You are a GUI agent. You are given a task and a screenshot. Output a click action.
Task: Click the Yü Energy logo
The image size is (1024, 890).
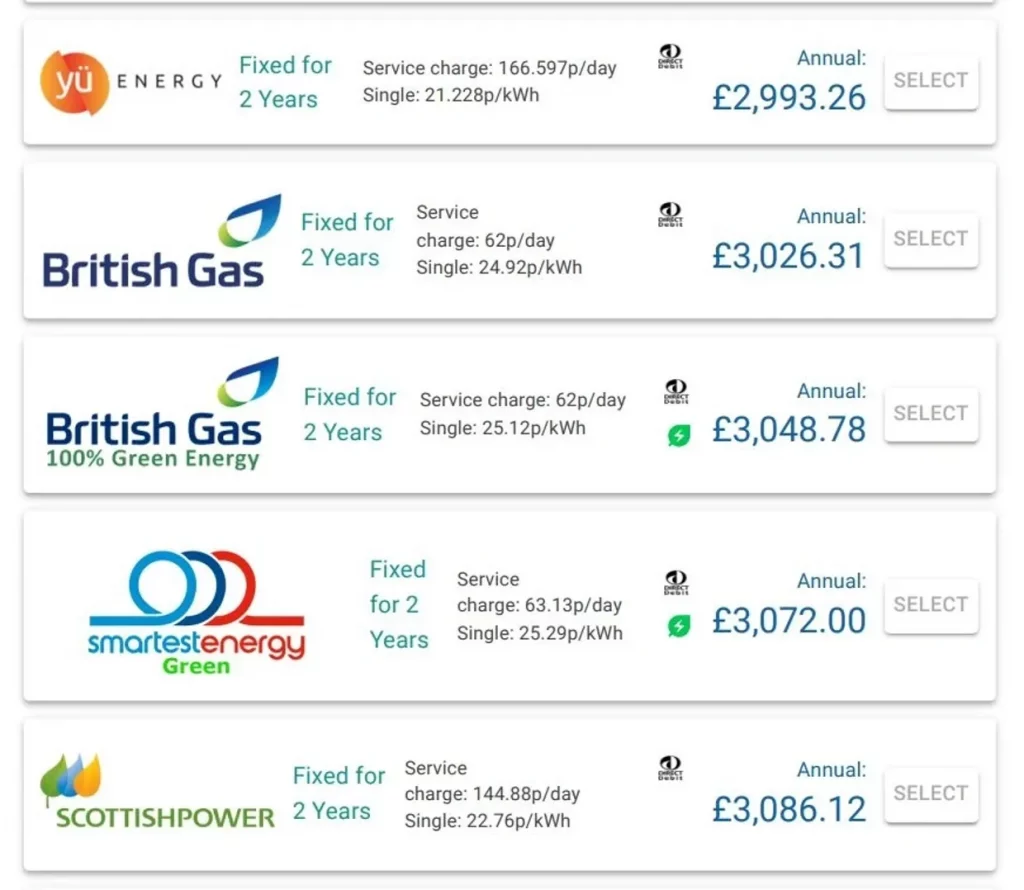(130, 82)
